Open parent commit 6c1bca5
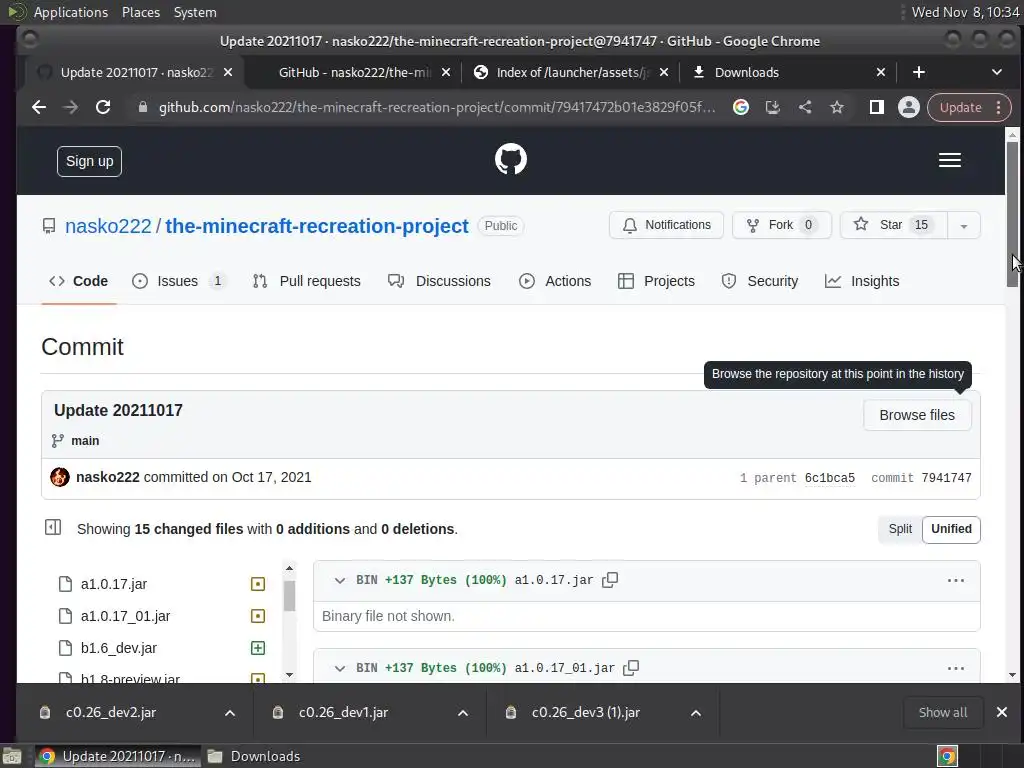 [x=829, y=478]
